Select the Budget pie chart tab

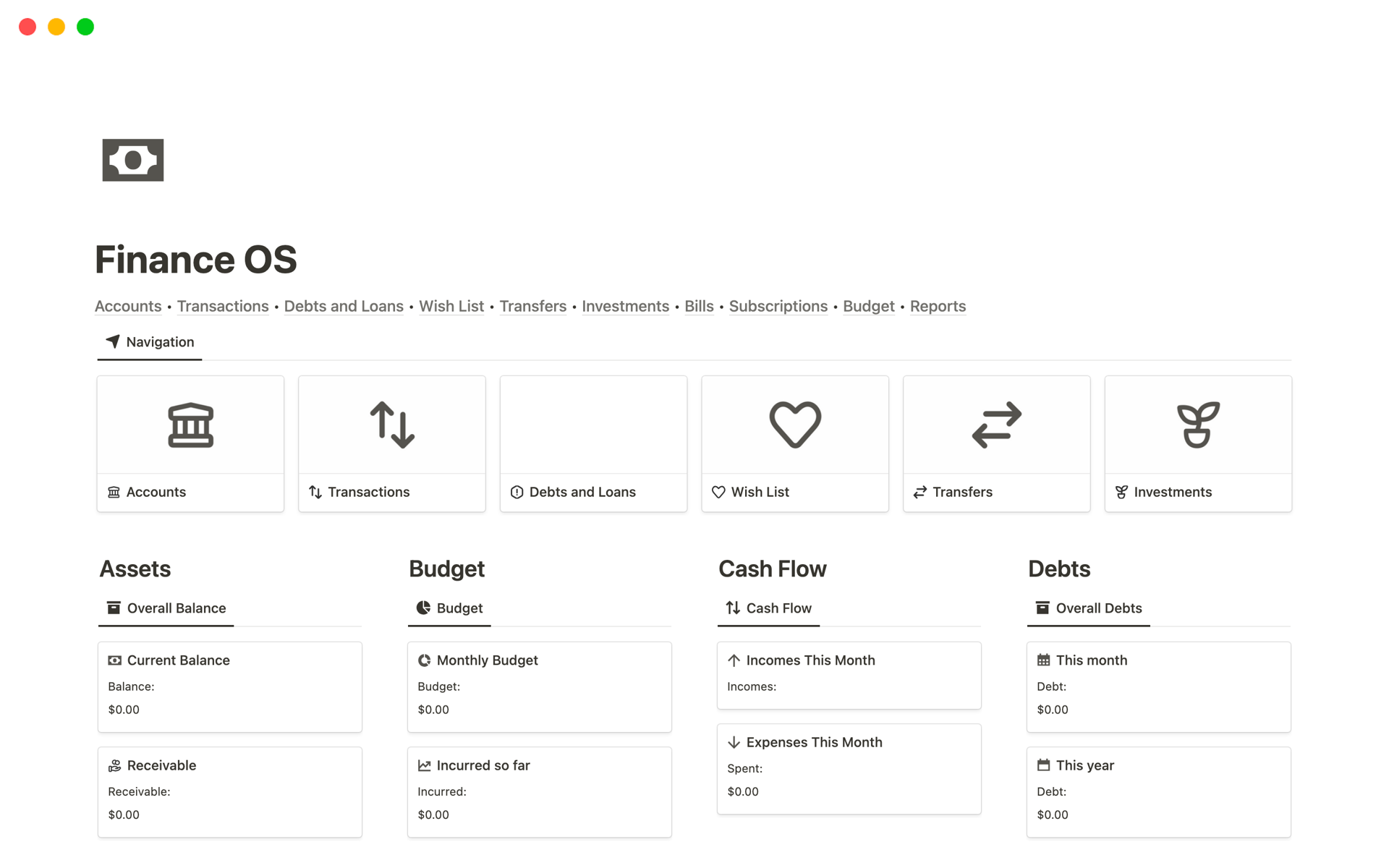pos(449,608)
